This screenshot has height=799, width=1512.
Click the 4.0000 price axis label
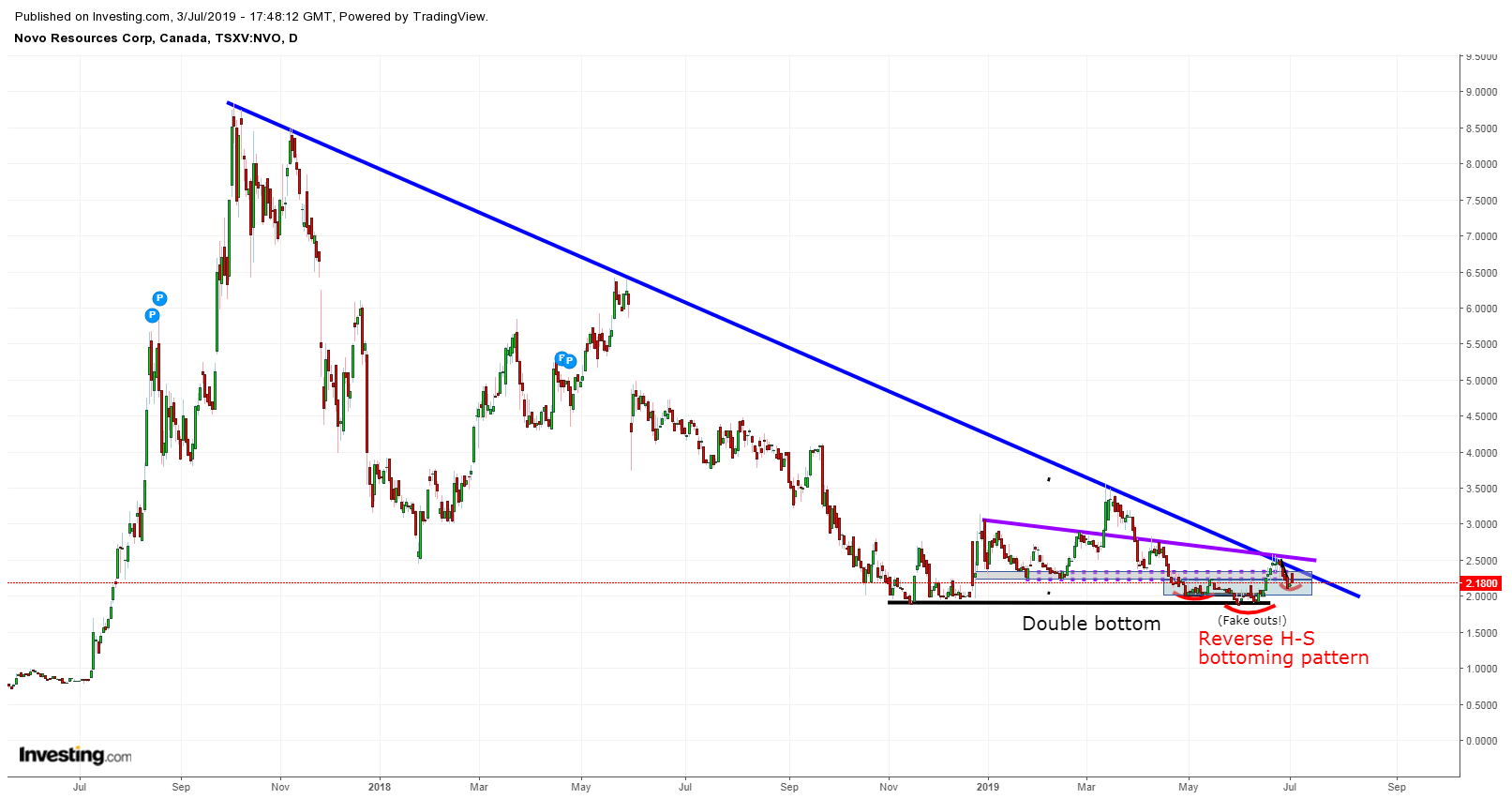pos(1482,453)
